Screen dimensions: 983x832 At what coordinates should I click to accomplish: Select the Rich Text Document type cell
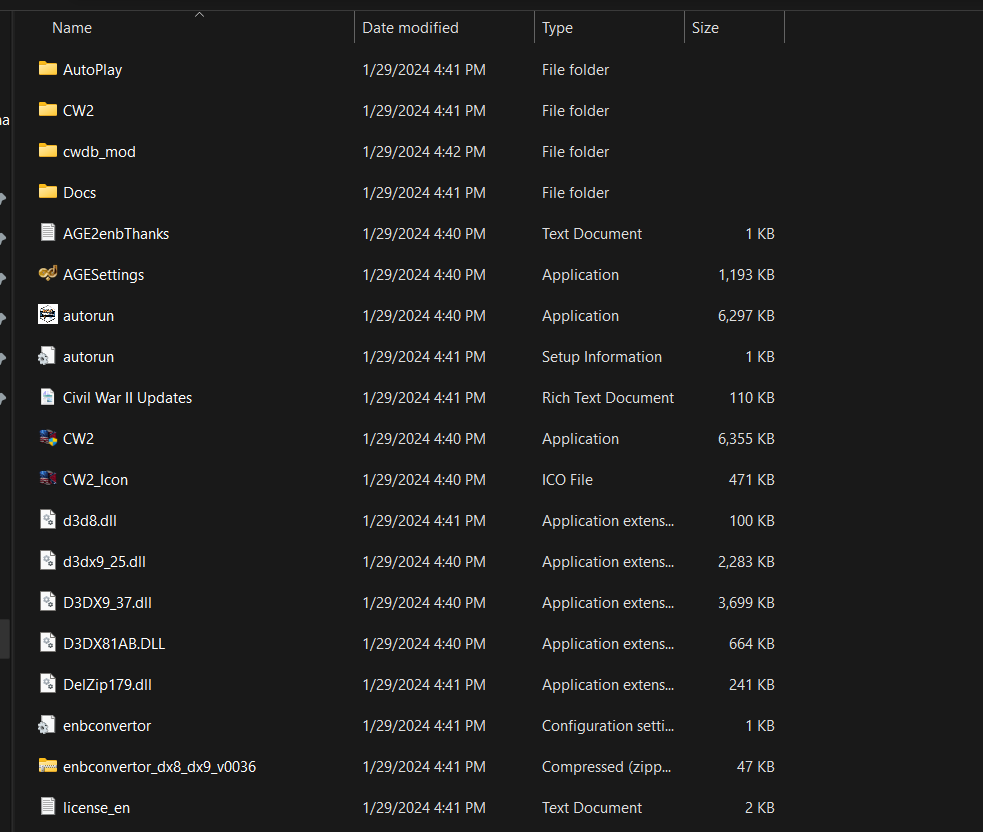(x=607, y=398)
